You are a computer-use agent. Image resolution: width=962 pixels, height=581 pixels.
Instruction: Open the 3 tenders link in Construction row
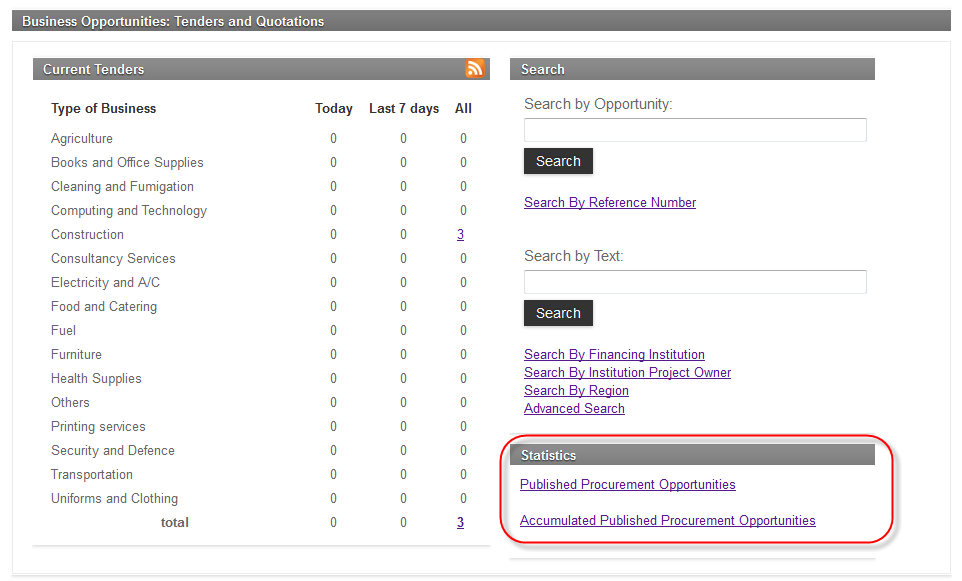coord(460,234)
